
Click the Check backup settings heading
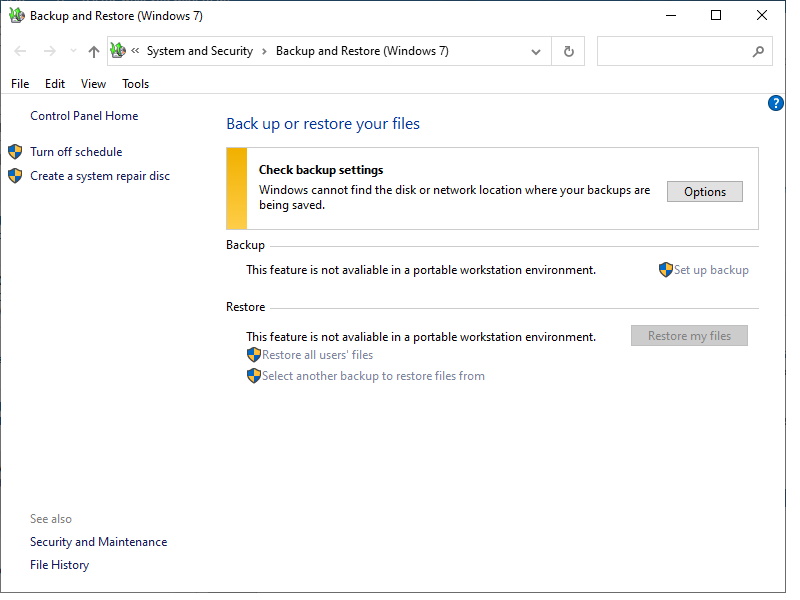point(321,170)
